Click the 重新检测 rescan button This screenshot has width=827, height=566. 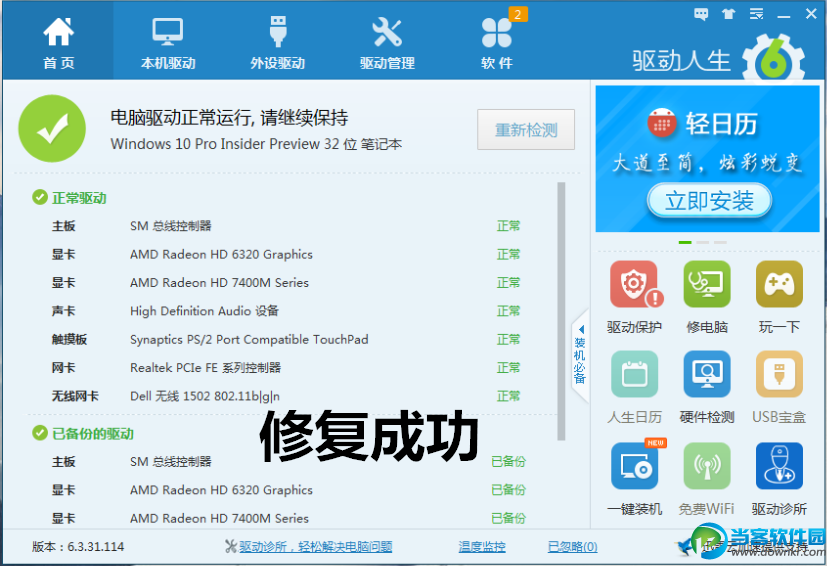526,130
